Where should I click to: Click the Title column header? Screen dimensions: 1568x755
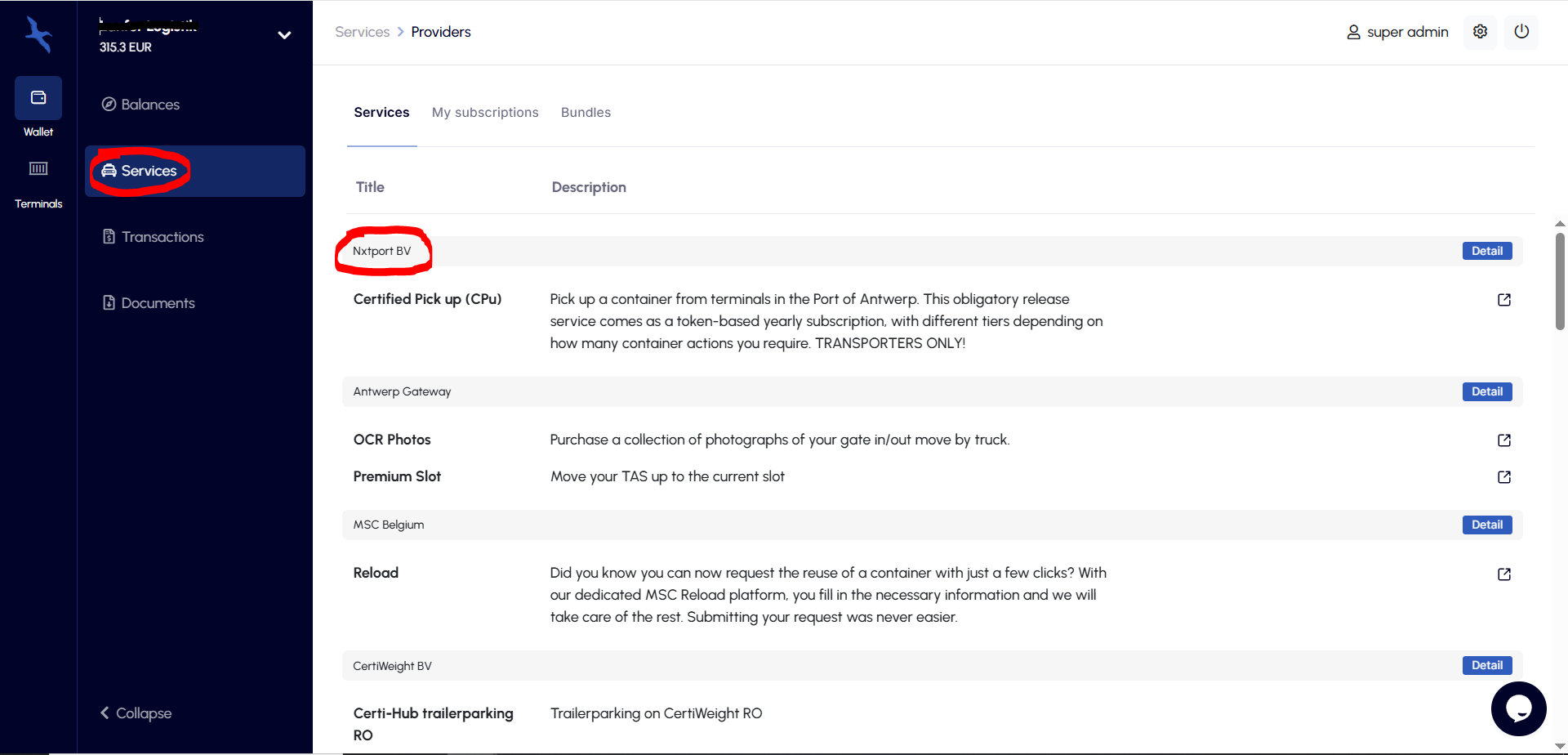coord(370,187)
